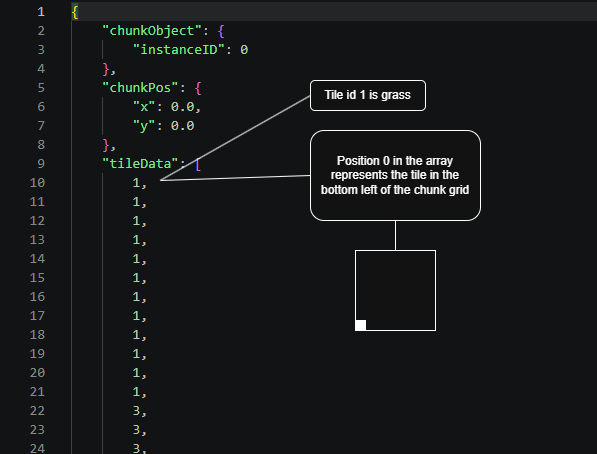Viewport: 597px width, 454px height.
Task: Click the closing brace on line 8
Action: tap(106, 145)
